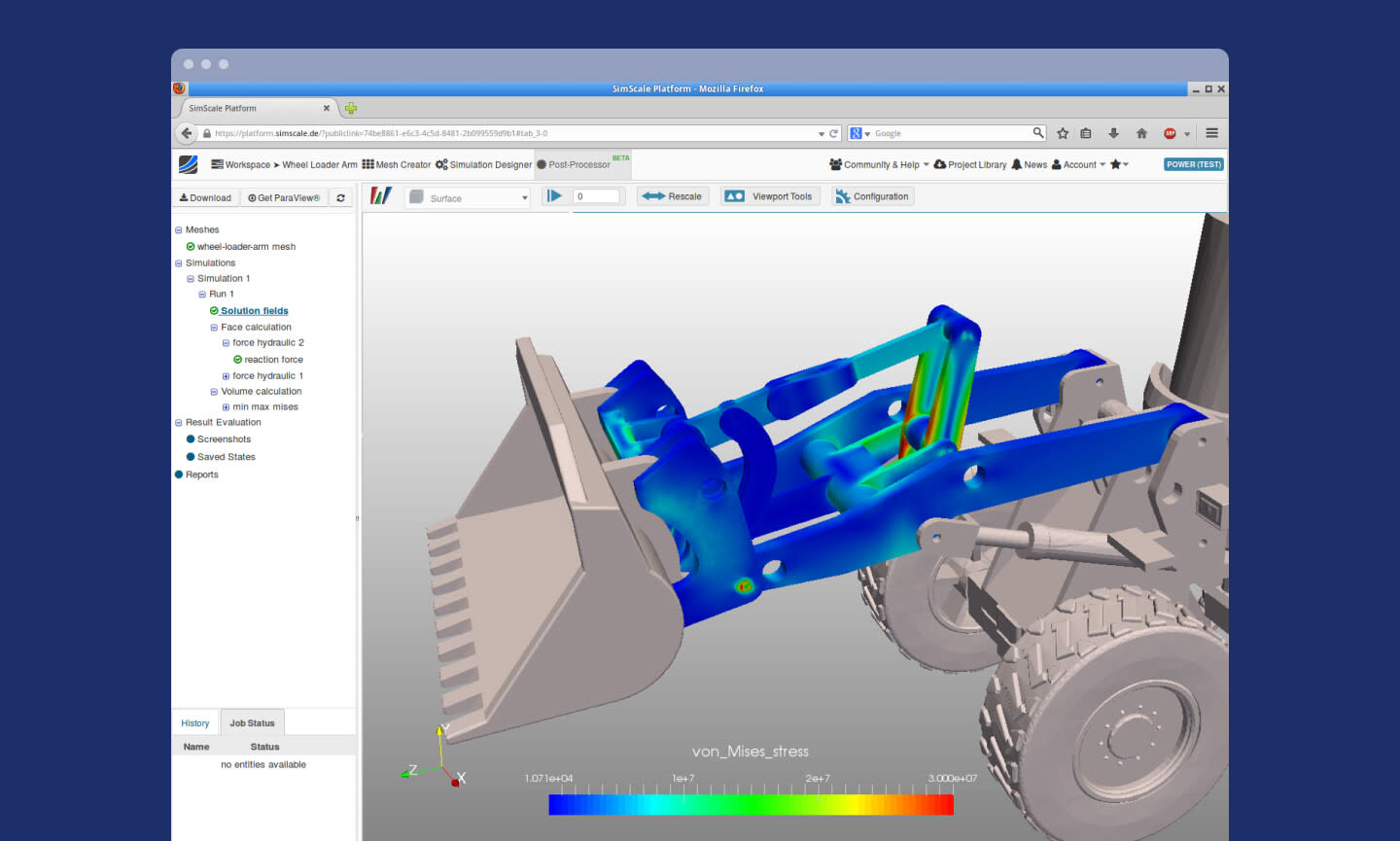Click the refresh icon beside Get ParaView
The image size is (1400, 841).
tap(340, 198)
